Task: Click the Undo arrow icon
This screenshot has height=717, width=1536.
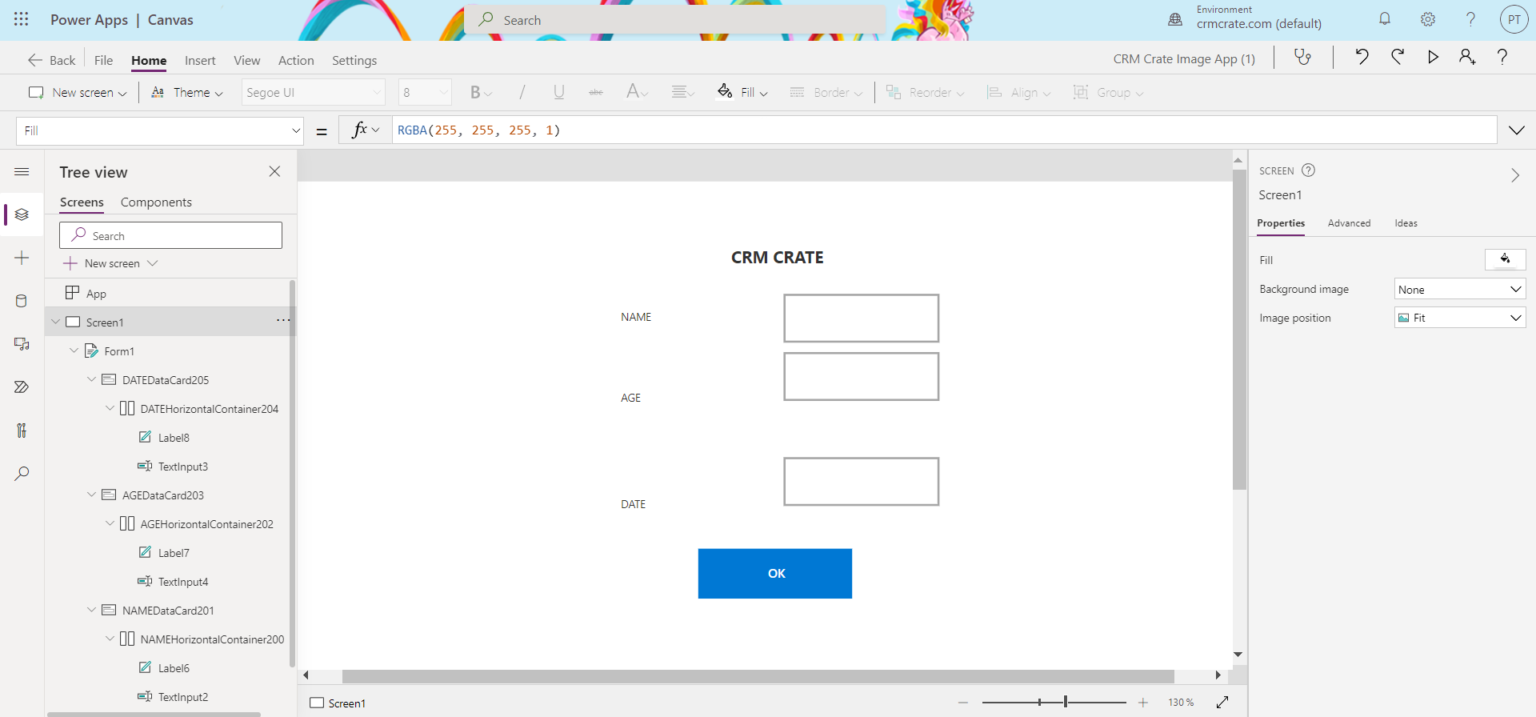Action: 1361,57
